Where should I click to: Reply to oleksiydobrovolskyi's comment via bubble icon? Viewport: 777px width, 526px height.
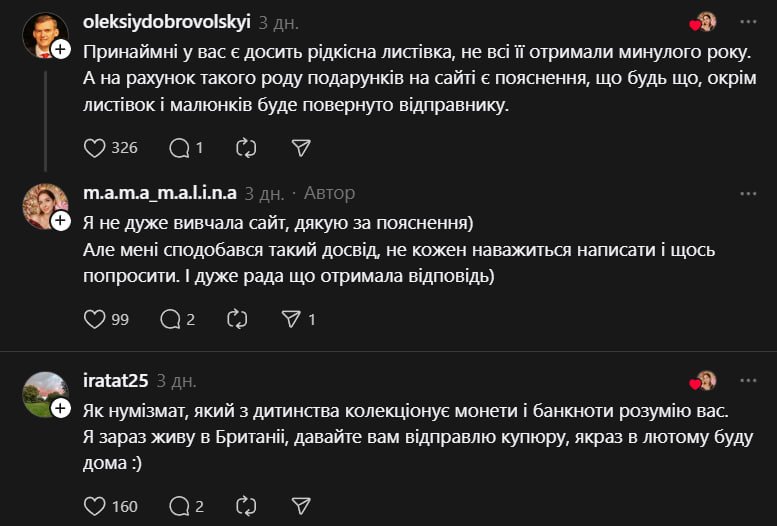coord(179,148)
